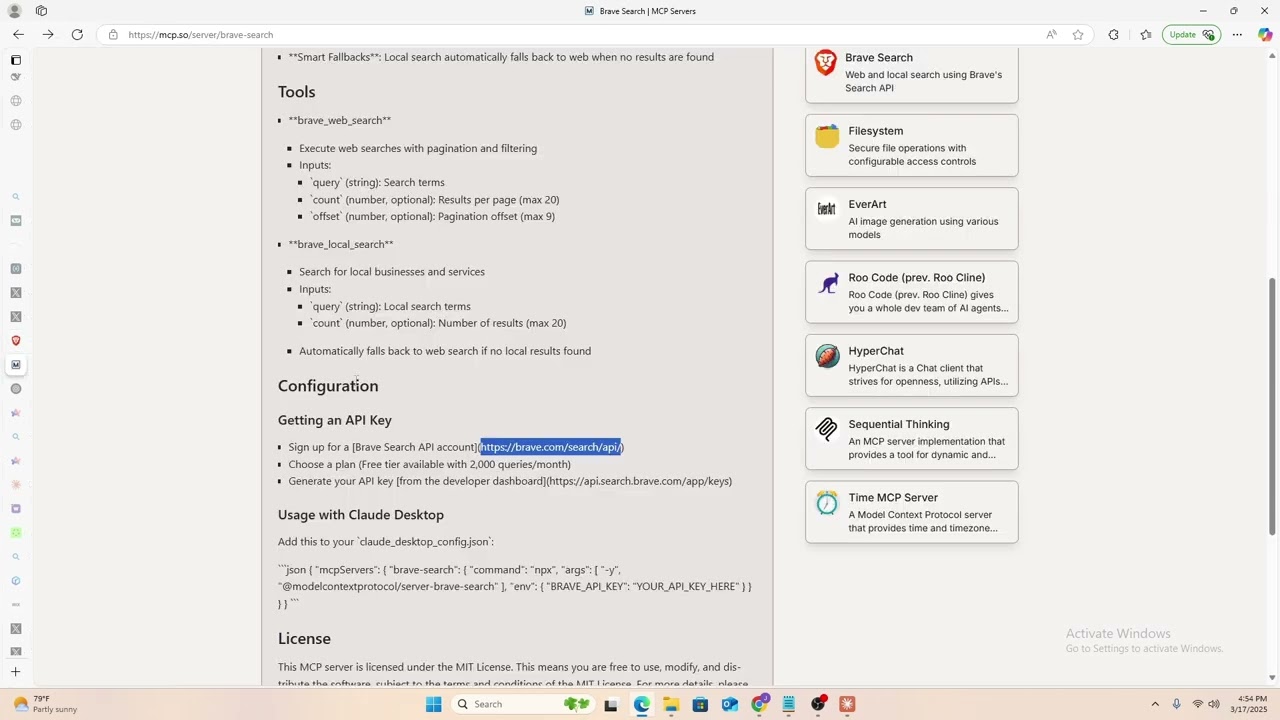Go back to the previous page
This screenshot has height=720, width=1280.
click(x=18, y=34)
